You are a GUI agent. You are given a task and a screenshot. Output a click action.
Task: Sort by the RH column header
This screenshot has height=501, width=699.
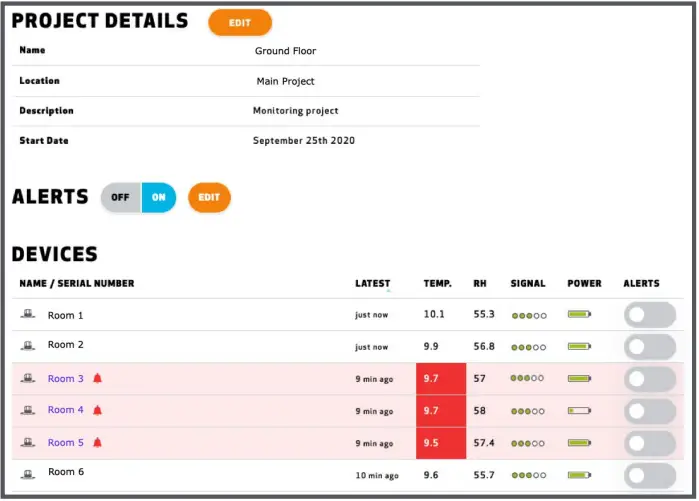point(480,283)
